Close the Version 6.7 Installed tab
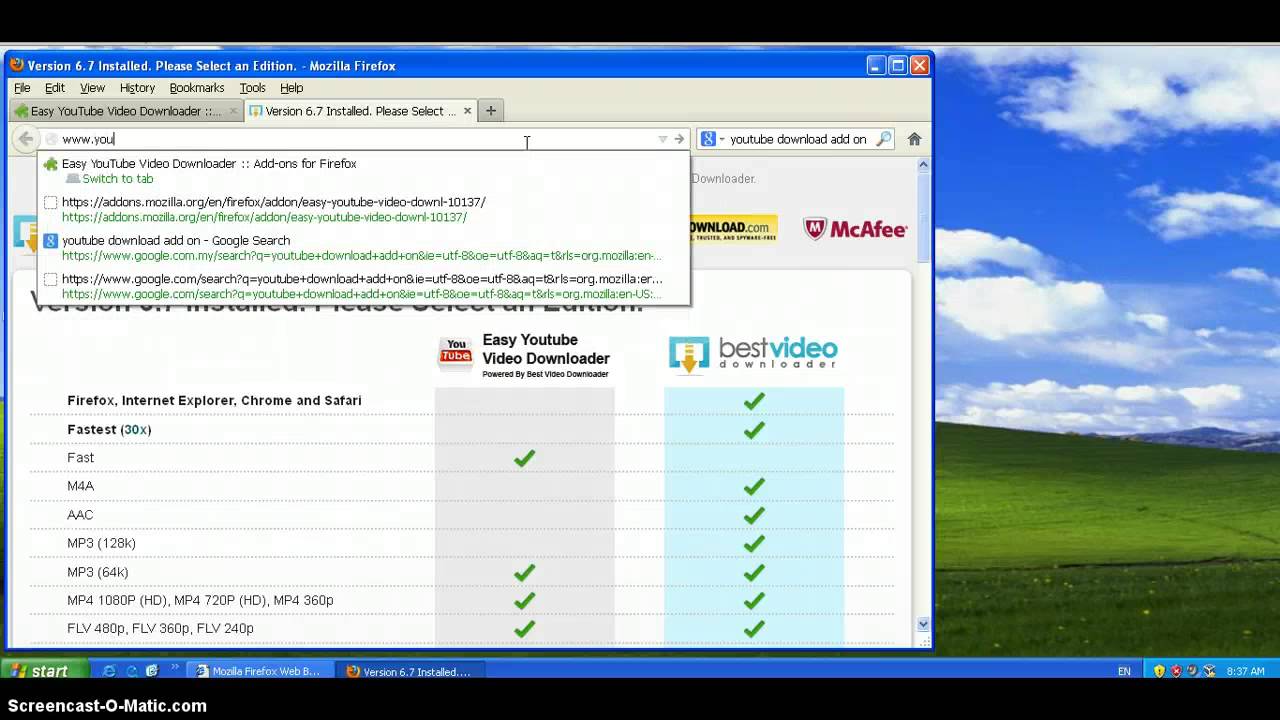Viewport: 1280px width, 720px height. [467, 111]
